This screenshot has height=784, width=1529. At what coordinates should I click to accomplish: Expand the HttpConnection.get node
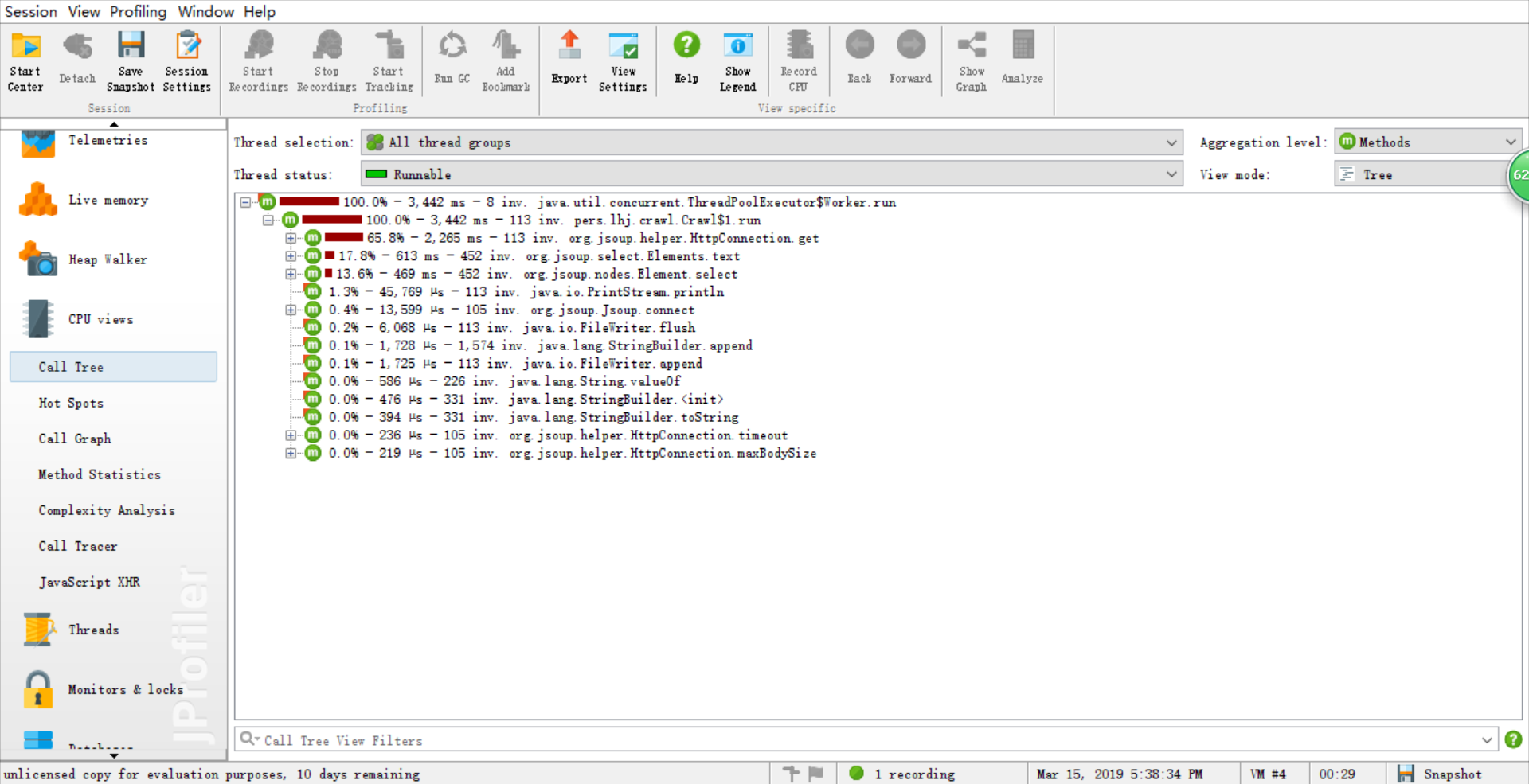291,238
